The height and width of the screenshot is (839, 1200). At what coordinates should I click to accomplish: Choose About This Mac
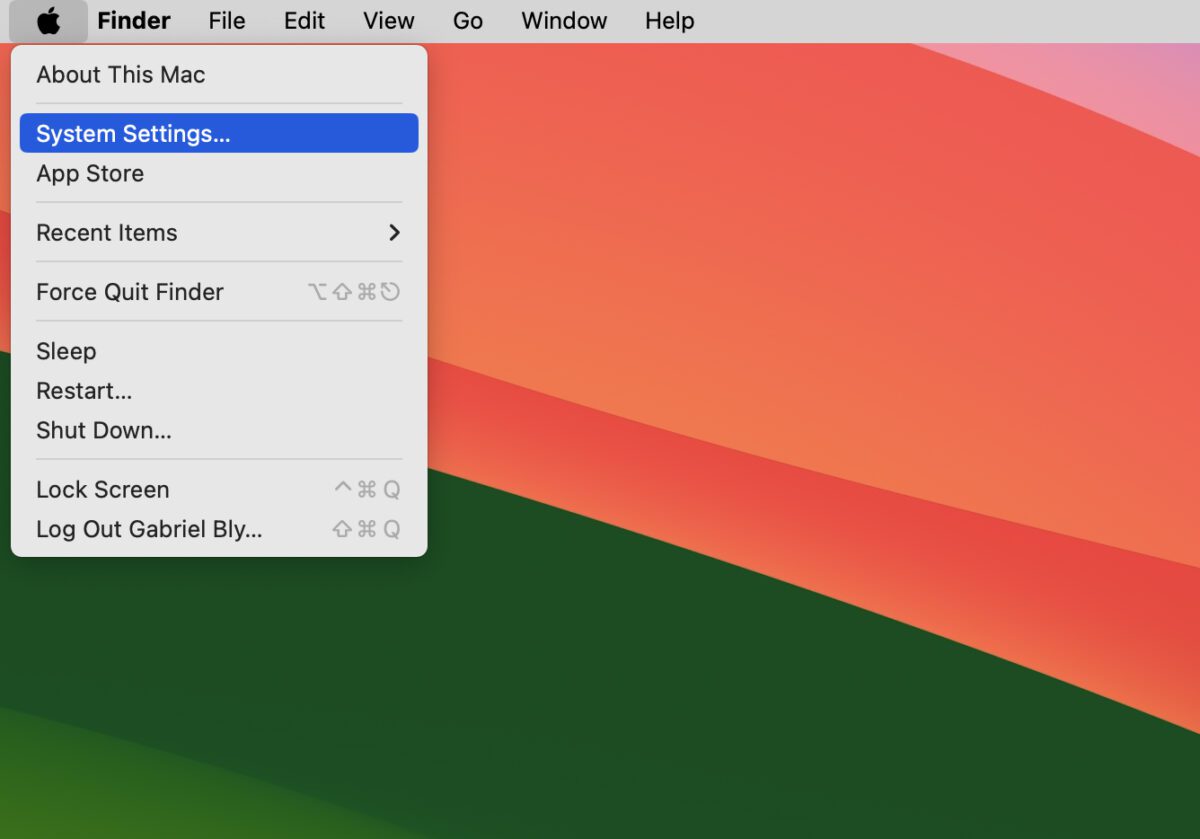click(x=219, y=75)
